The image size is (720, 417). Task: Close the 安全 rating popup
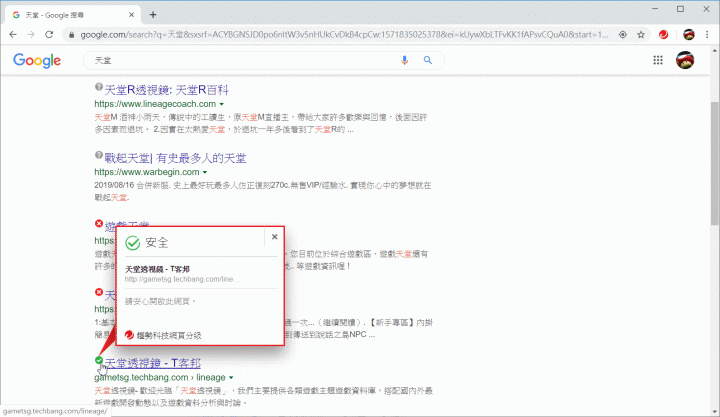click(275, 237)
